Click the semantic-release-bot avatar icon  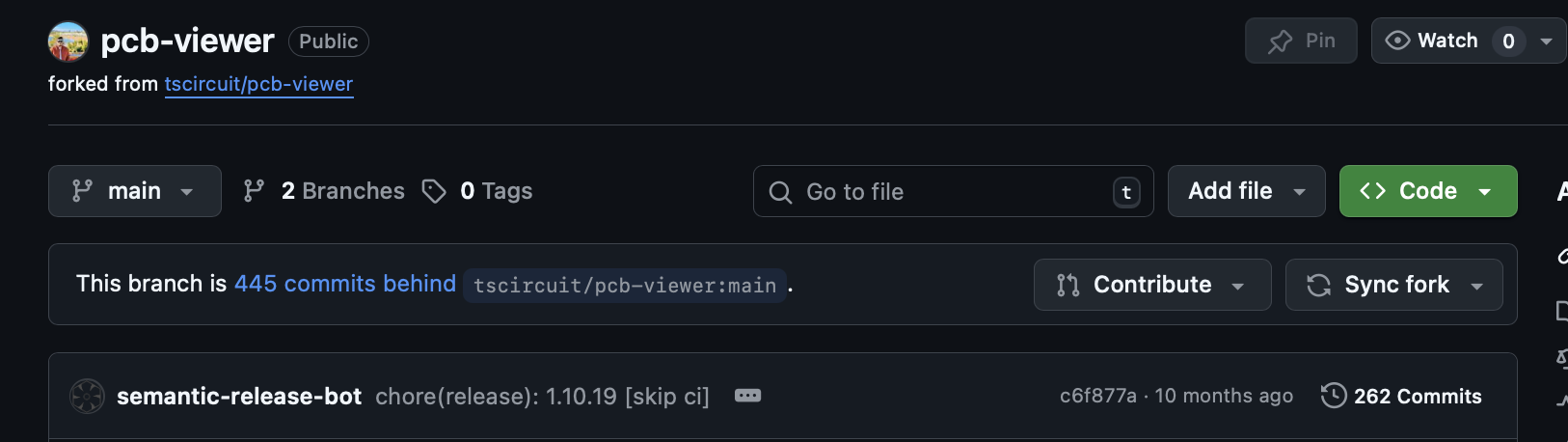click(x=87, y=396)
